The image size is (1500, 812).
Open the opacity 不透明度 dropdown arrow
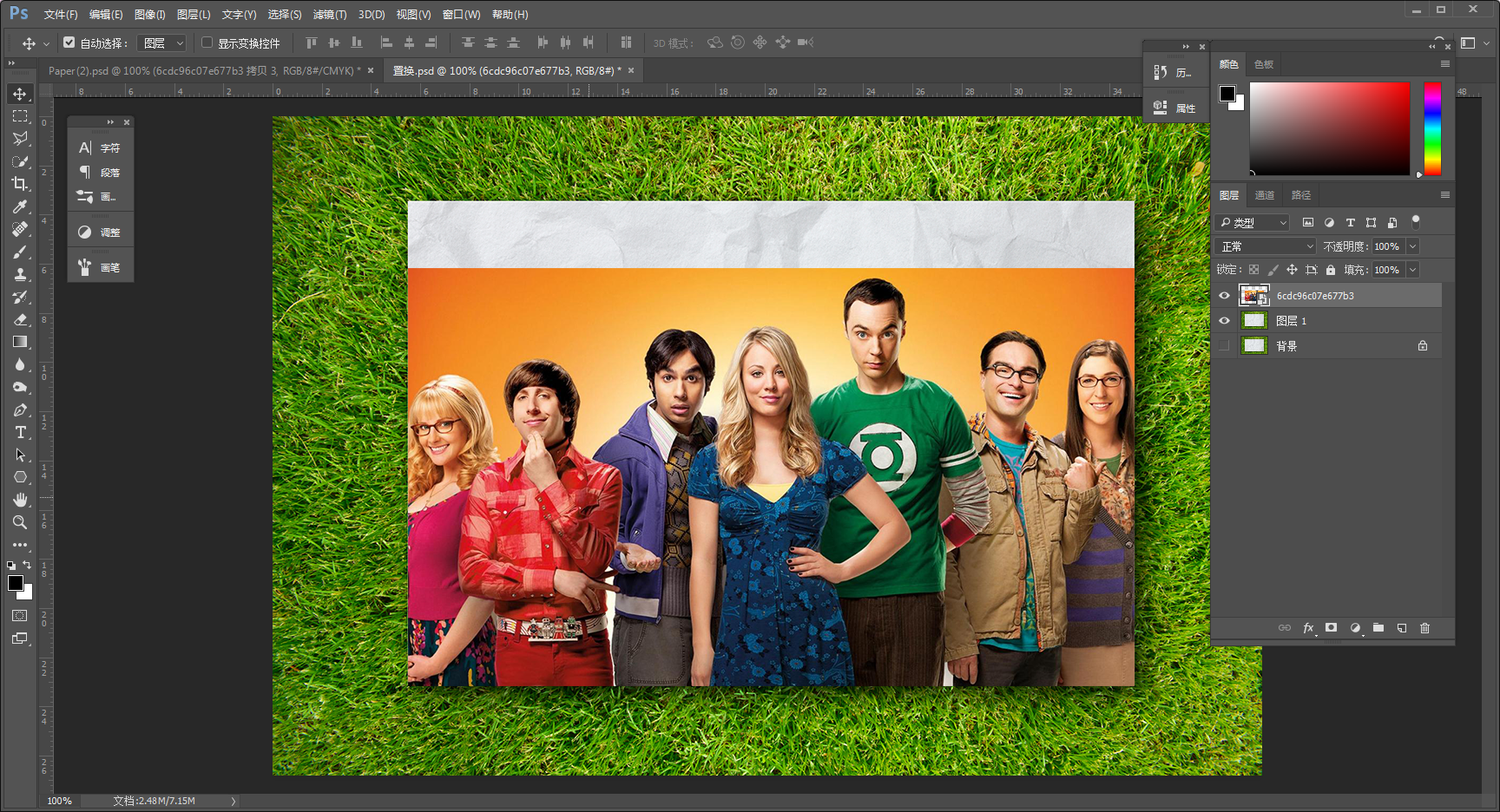tap(1412, 246)
